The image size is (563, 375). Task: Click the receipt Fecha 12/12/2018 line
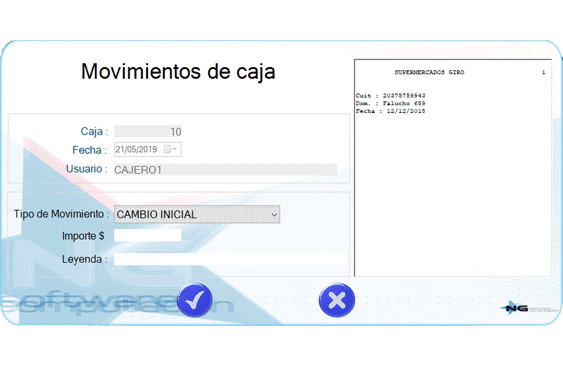[x=390, y=111]
